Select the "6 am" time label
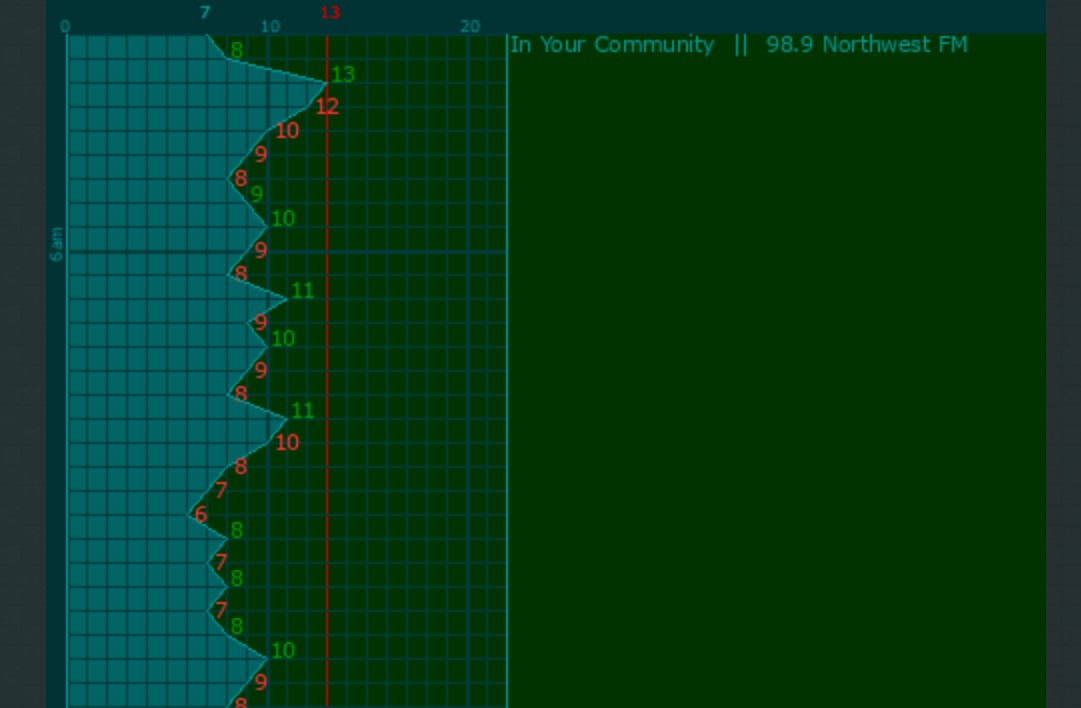Screen dimensions: 1081x708 (x=57, y=244)
